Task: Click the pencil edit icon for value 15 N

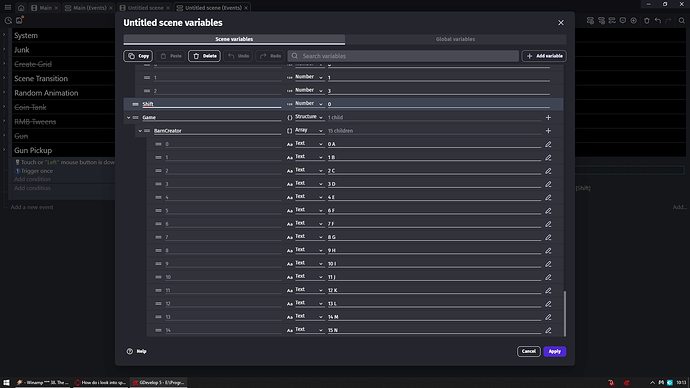Action: [548, 330]
